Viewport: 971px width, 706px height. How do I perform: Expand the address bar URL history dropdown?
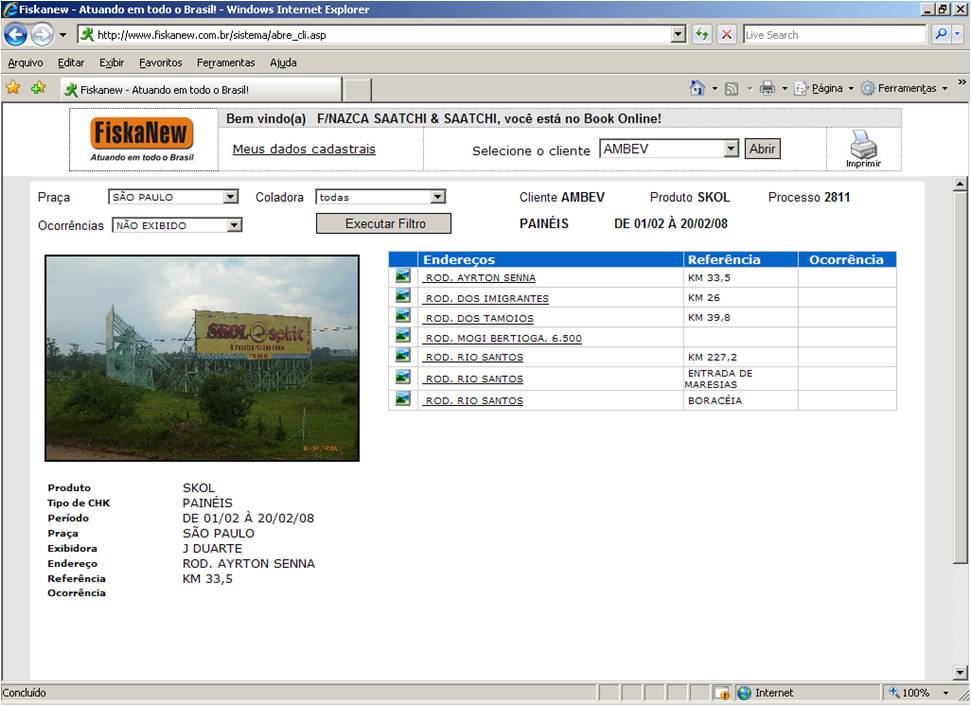click(679, 35)
